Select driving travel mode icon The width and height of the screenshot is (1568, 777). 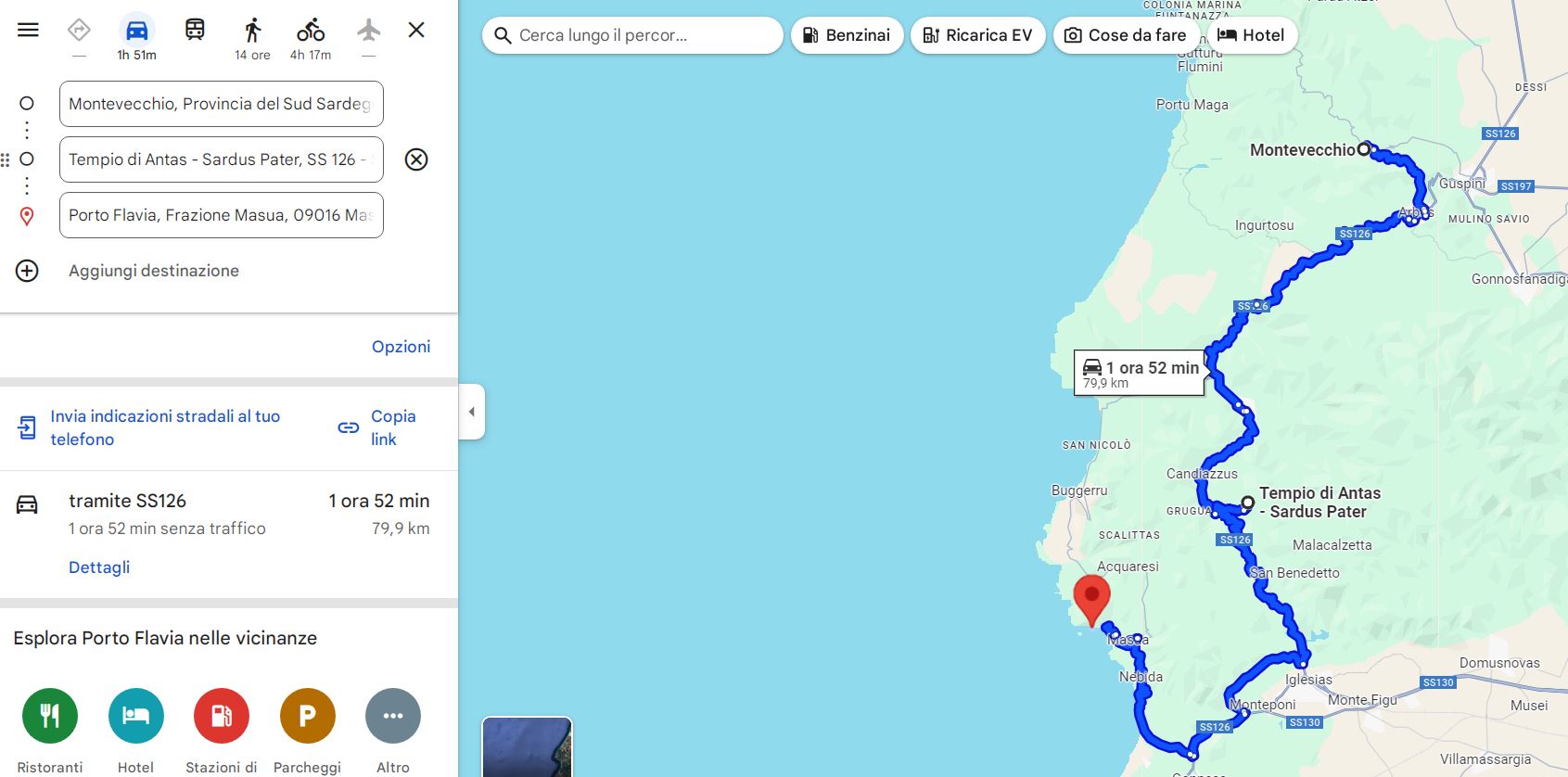136,31
